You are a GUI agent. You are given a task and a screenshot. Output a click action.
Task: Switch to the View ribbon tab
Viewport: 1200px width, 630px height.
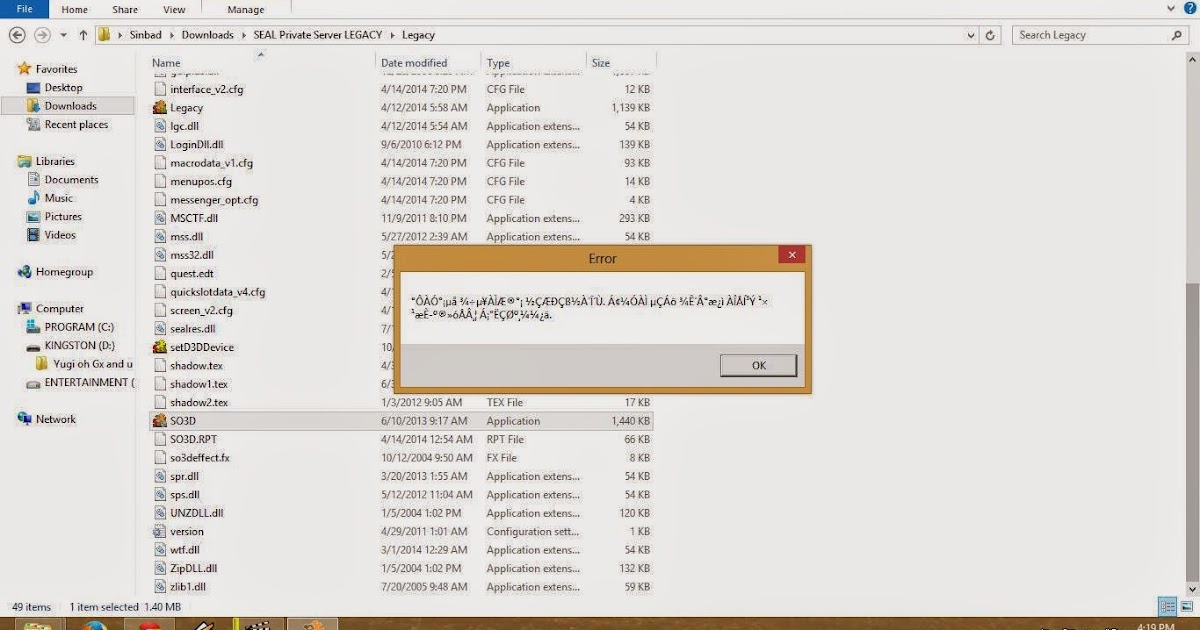point(174,9)
